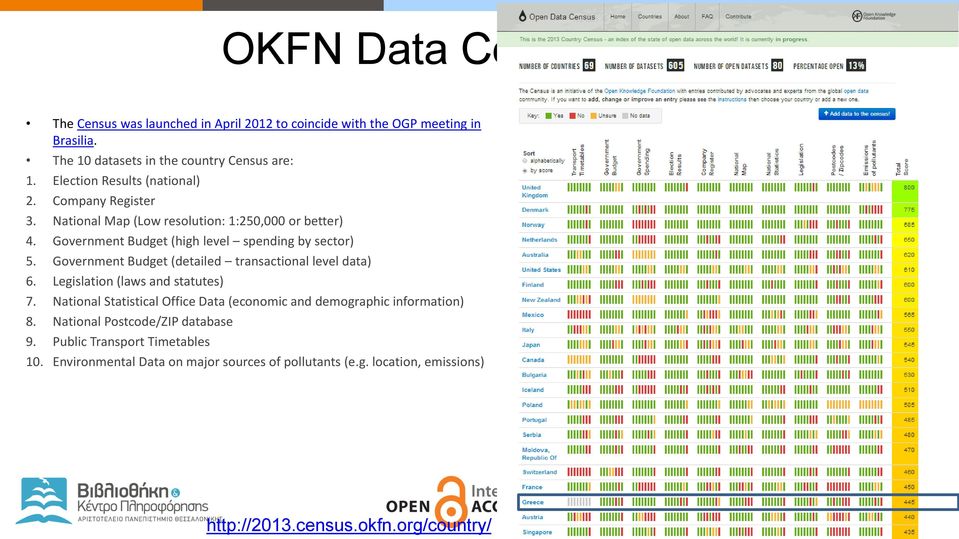Click the 'Legislation' column header
The width and height of the screenshot is (959, 539).
(801, 160)
